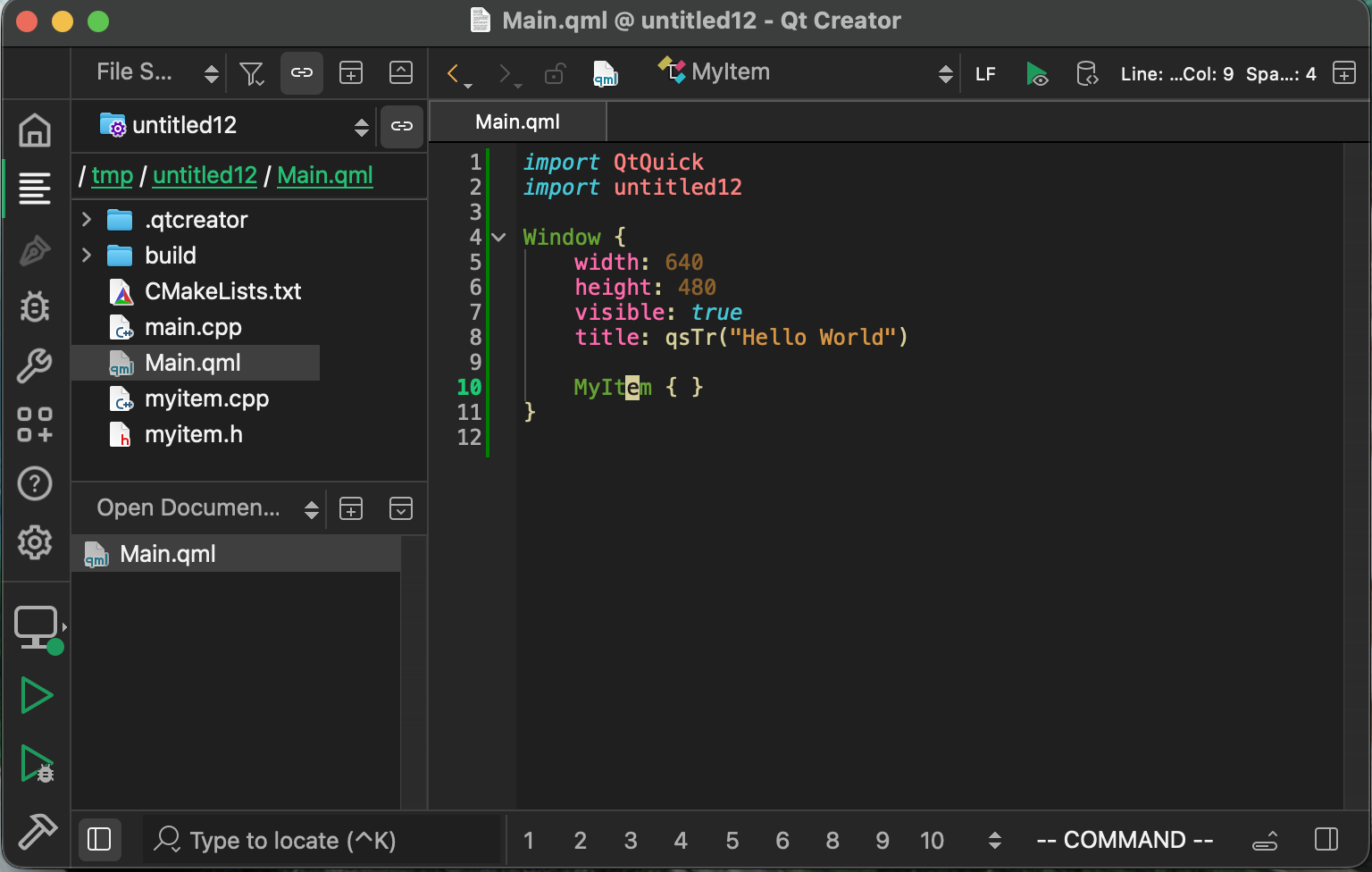Open the File System filter dropdown
The width and height of the screenshot is (1372, 872).
252,72
